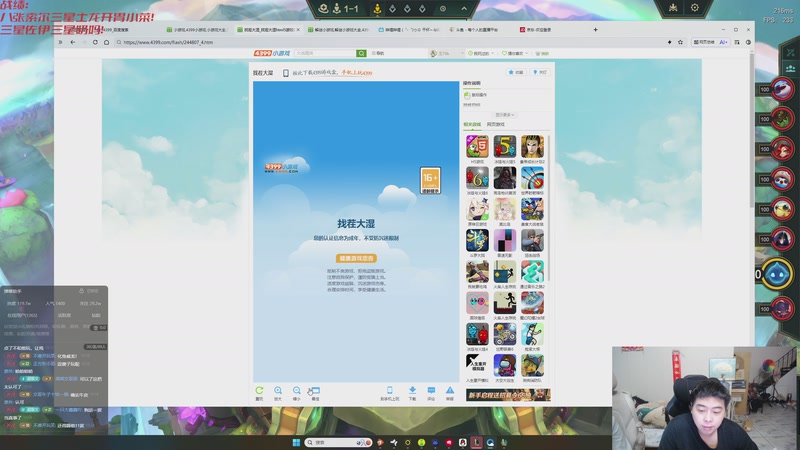Open a new browser tab with plus
Viewport: 800px width, 450px height.
tap(595, 30)
